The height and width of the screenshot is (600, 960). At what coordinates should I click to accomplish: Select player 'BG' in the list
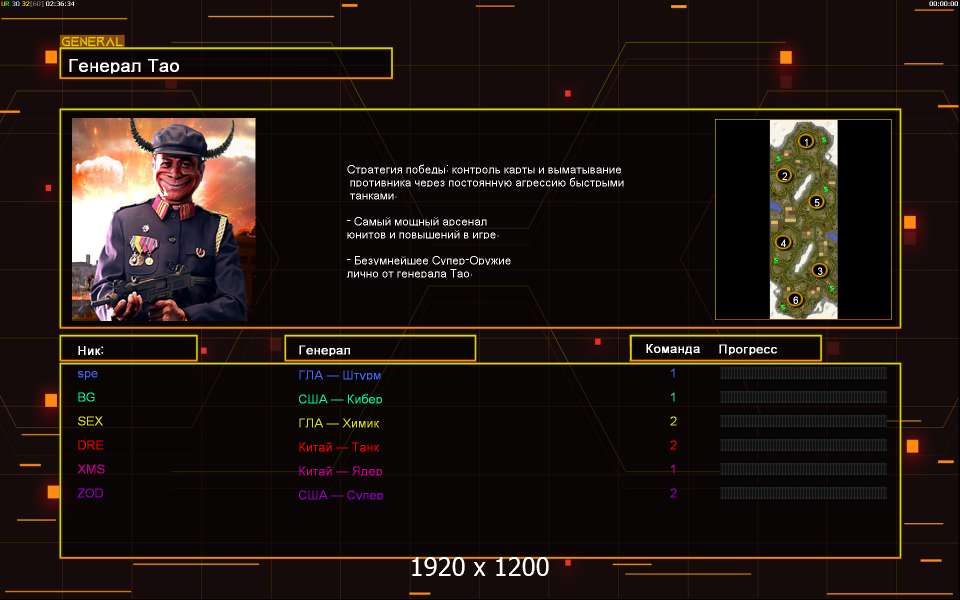point(86,397)
